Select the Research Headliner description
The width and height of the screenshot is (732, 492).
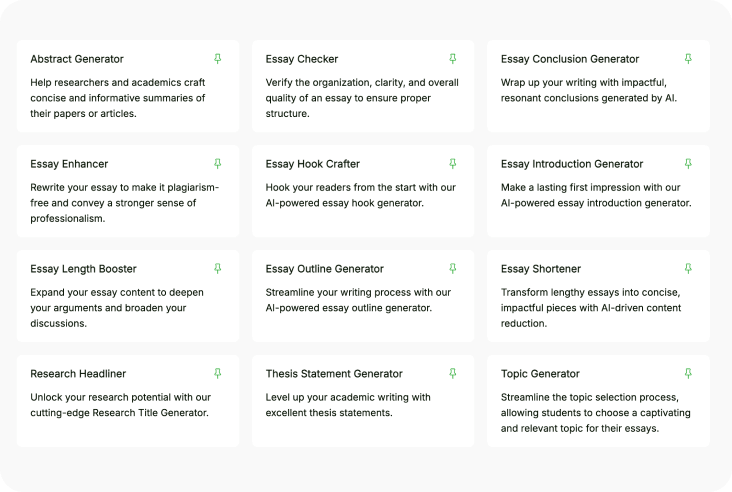tap(120, 405)
